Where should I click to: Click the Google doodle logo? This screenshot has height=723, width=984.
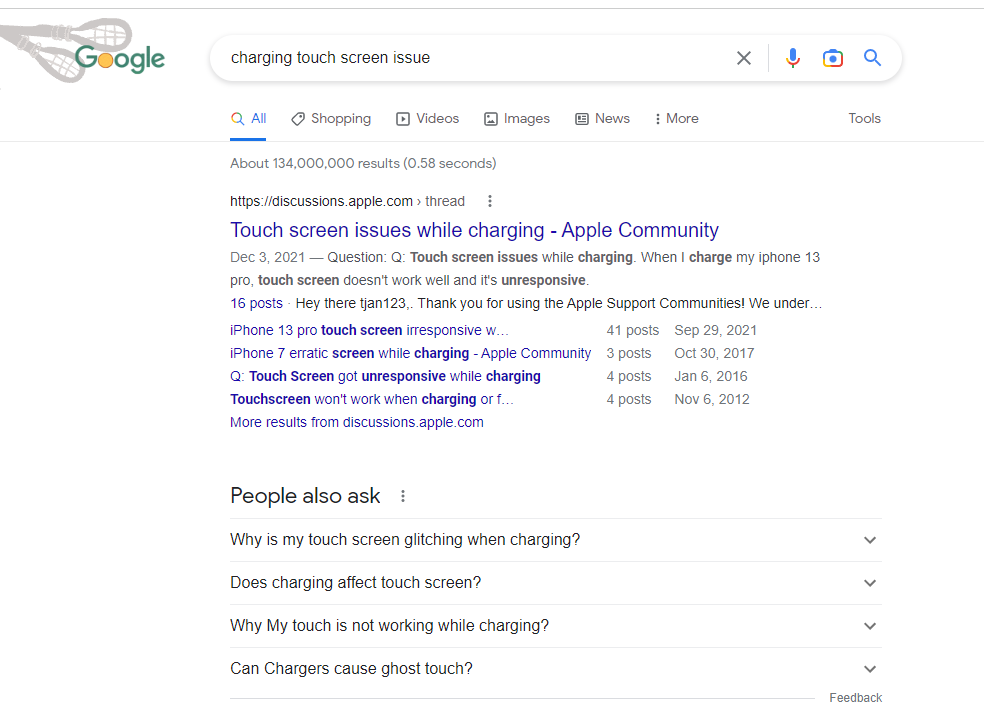pyautogui.click(x=83, y=51)
